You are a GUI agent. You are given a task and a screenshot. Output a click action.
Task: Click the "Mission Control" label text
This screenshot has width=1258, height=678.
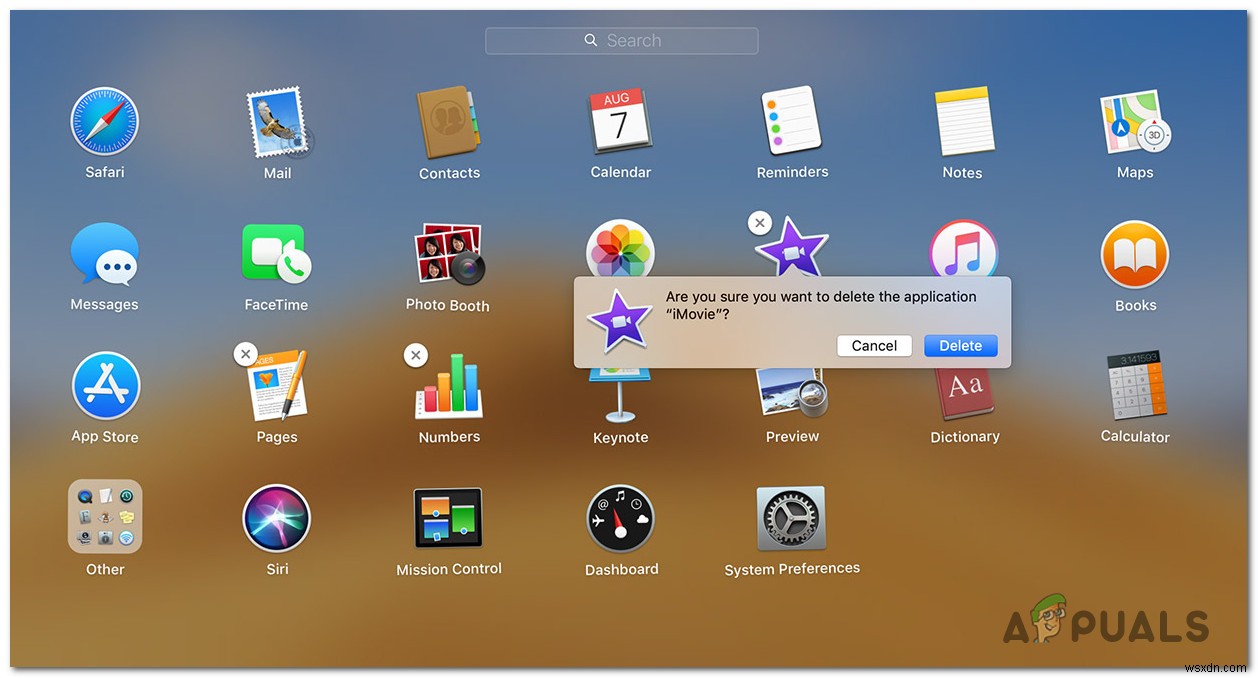pyautogui.click(x=449, y=569)
